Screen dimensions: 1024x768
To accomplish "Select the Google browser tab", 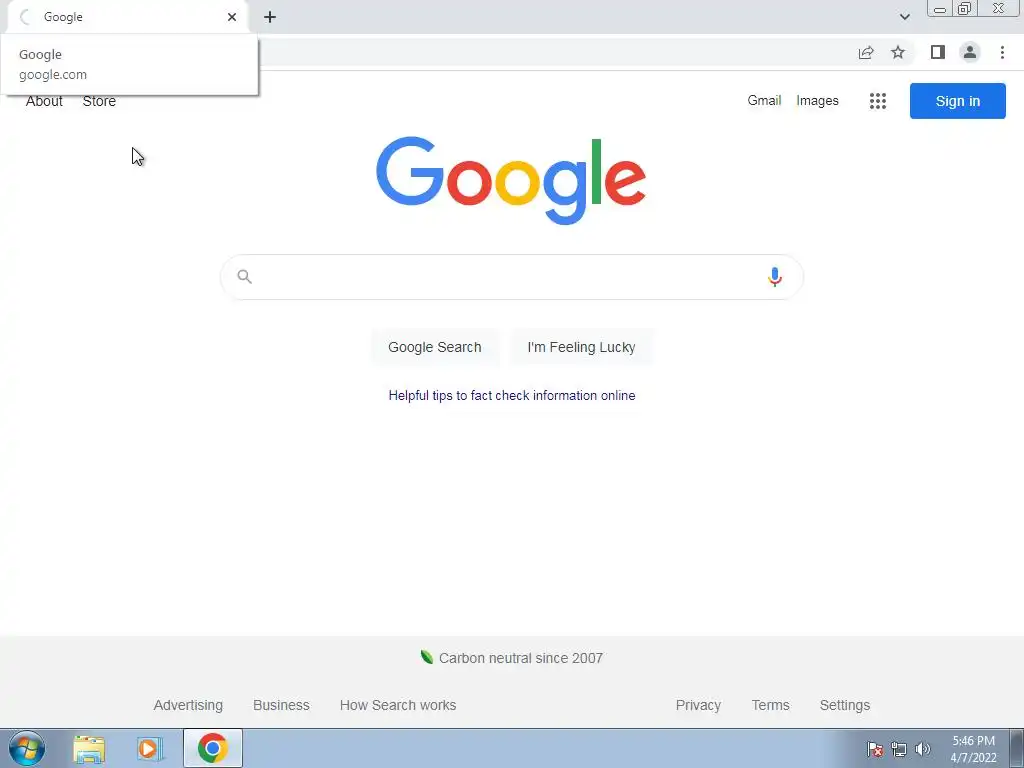I will [128, 17].
